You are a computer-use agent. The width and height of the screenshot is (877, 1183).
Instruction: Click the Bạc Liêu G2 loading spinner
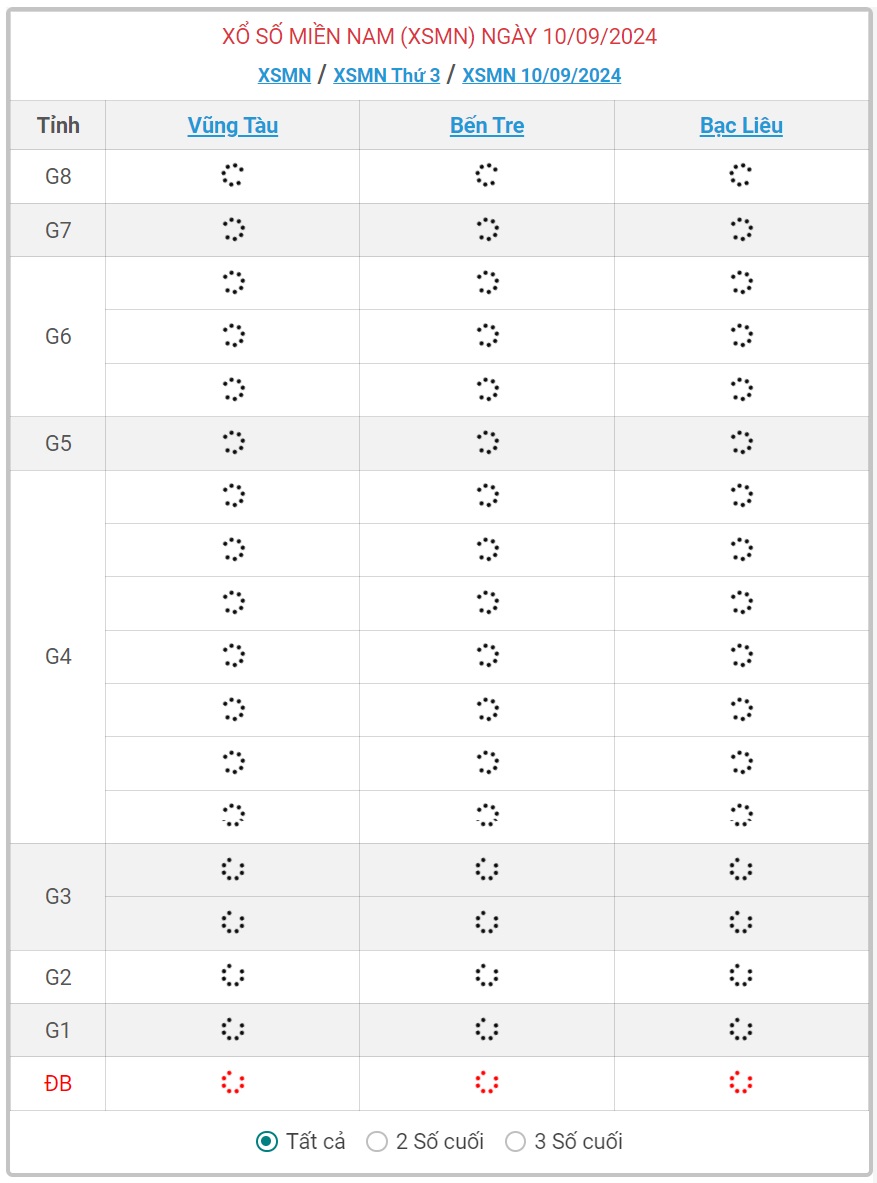click(x=741, y=976)
